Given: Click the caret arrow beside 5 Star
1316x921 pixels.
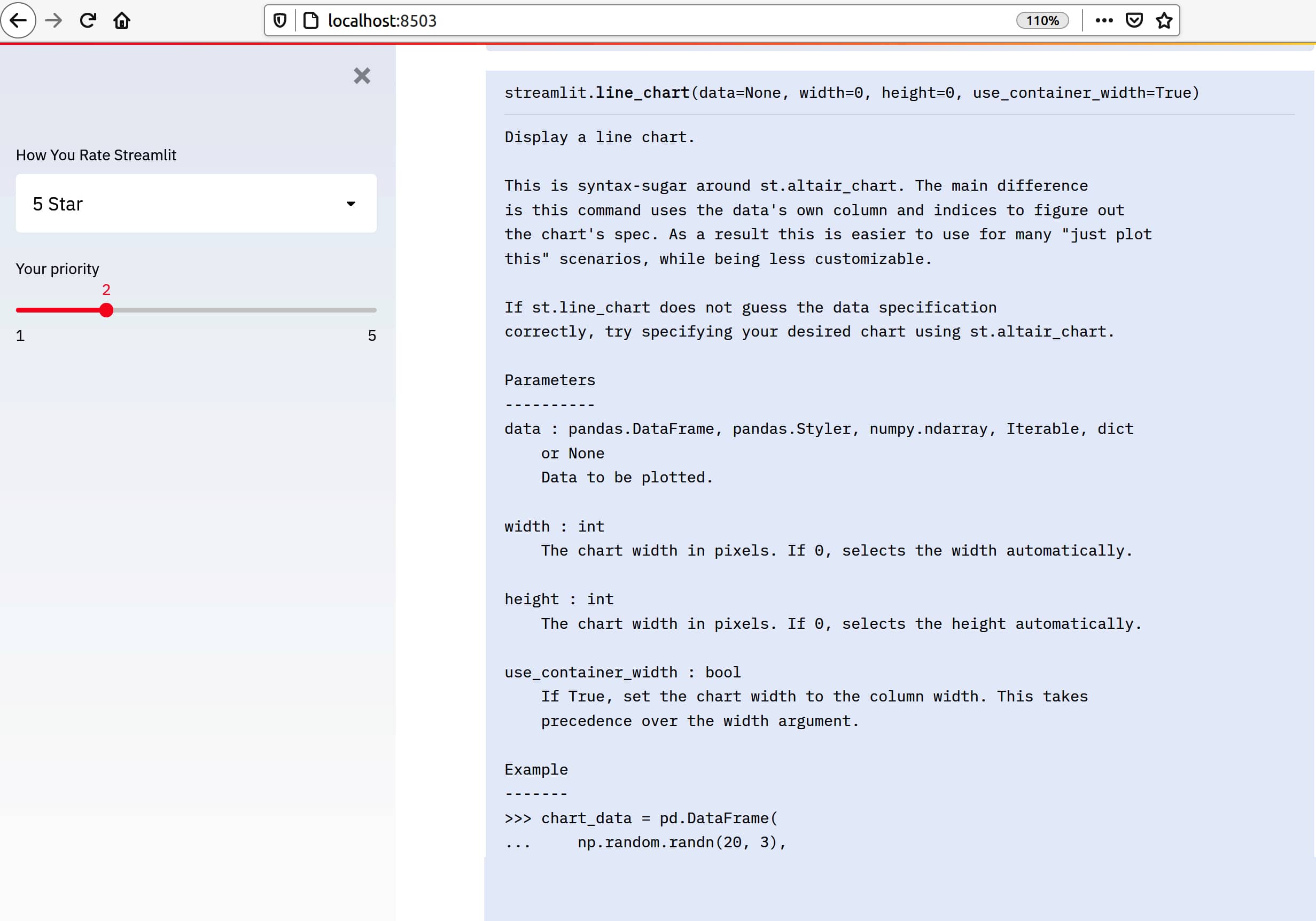Looking at the screenshot, I should [351, 204].
